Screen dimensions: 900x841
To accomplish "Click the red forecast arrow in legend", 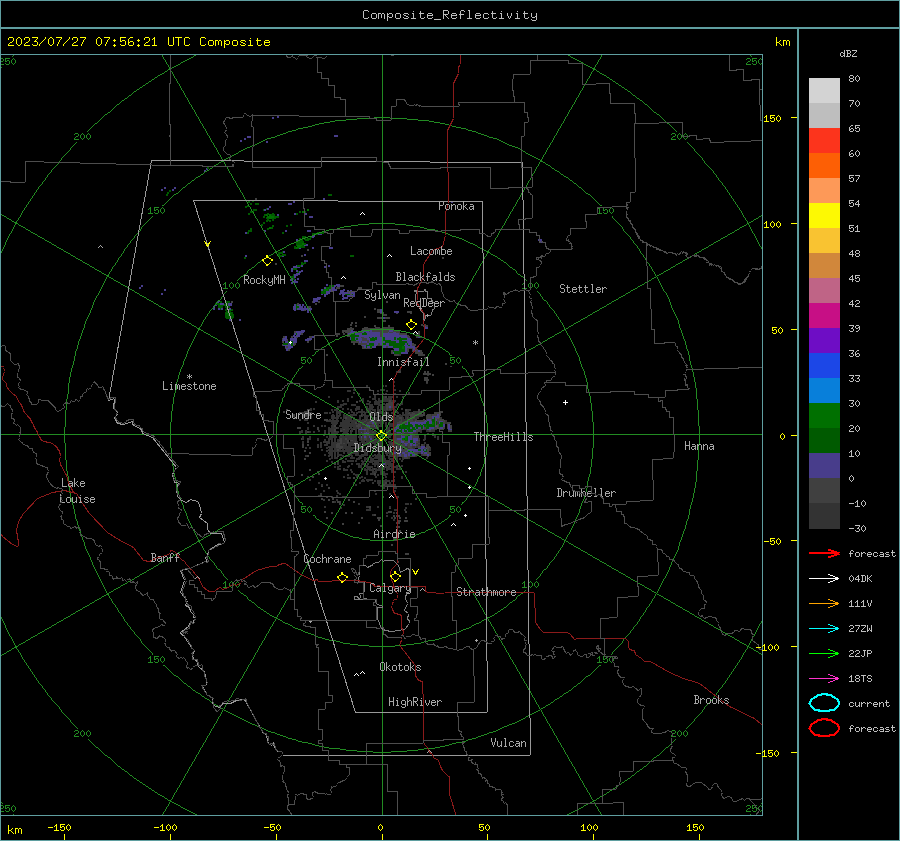I will (824, 553).
